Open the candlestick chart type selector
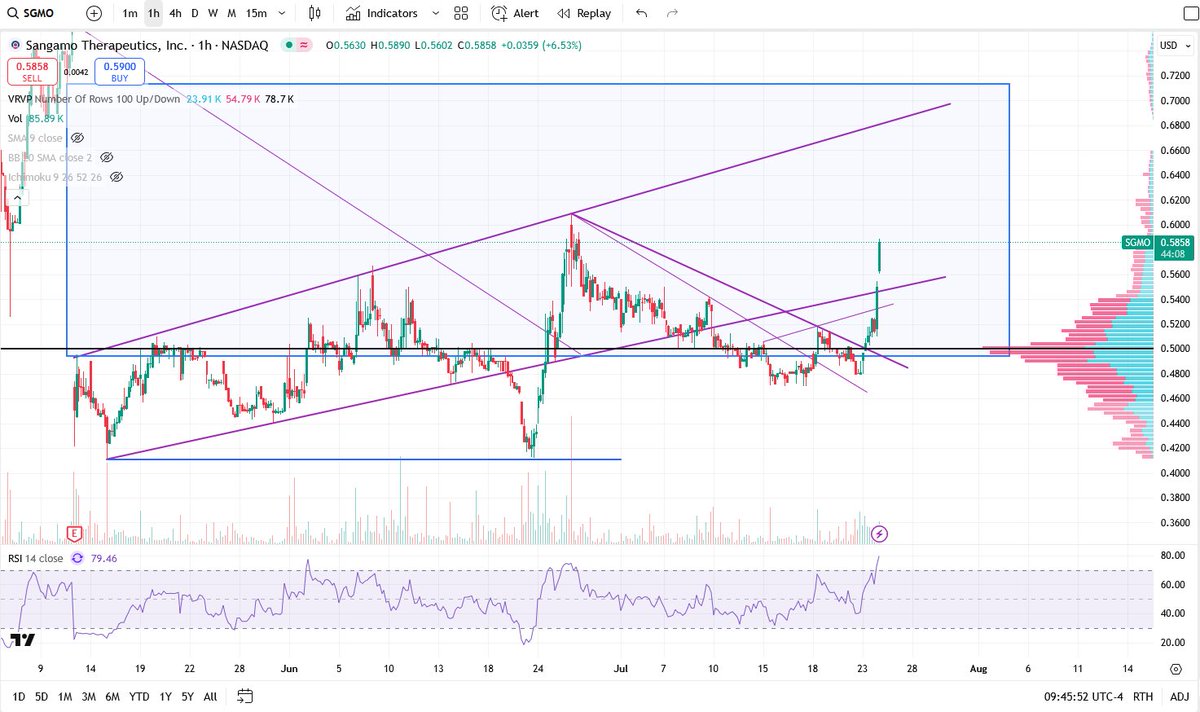 [315, 13]
